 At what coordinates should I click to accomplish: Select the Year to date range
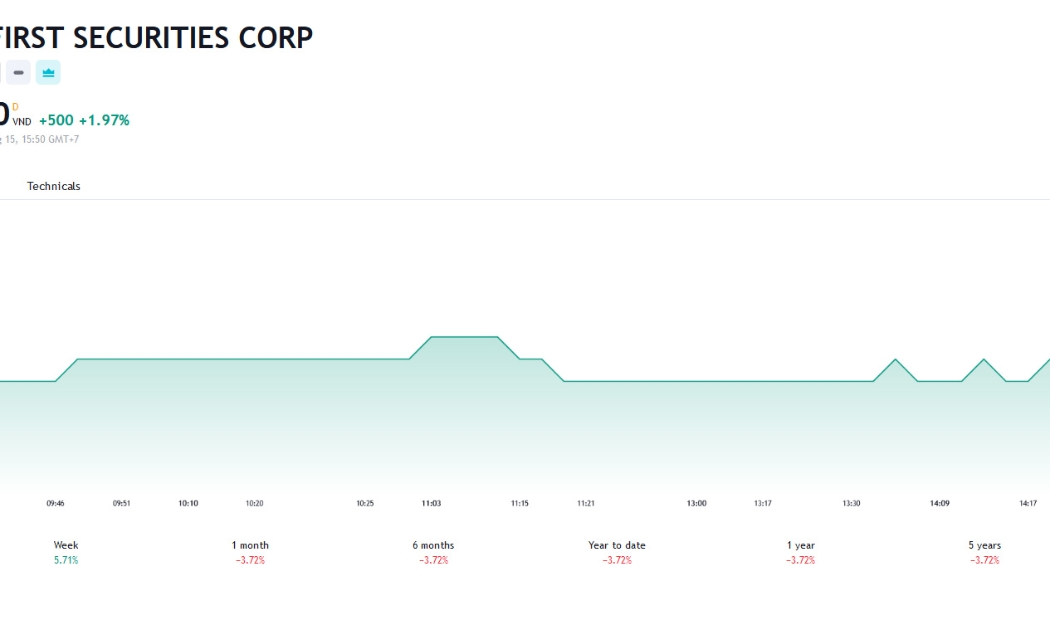[617, 552]
